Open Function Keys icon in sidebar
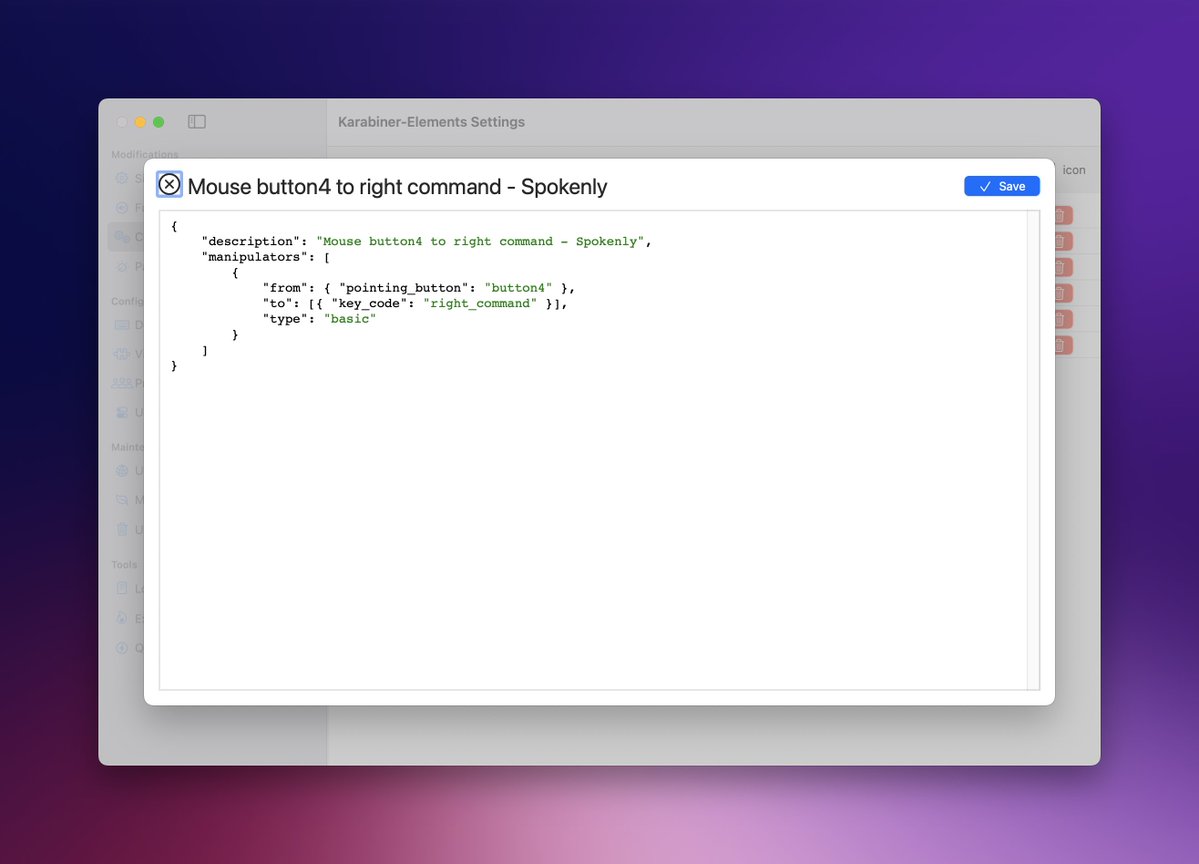 click(x=122, y=207)
